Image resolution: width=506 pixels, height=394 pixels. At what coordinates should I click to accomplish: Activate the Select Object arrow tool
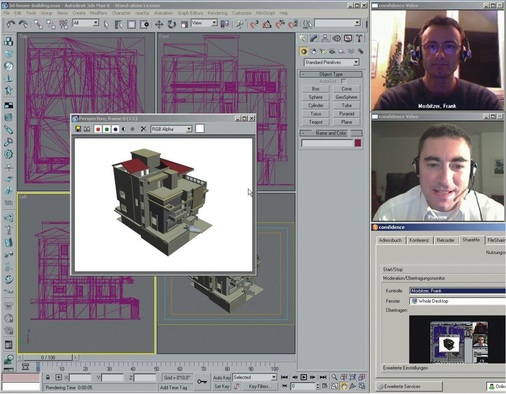click(106, 24)
